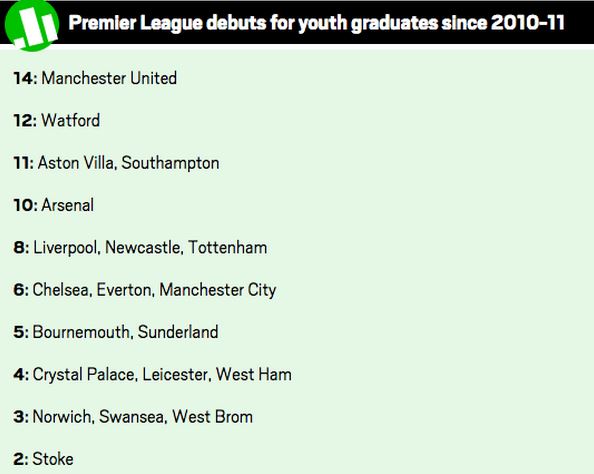Click Manchester City in the 6 row

coord(217,290)
